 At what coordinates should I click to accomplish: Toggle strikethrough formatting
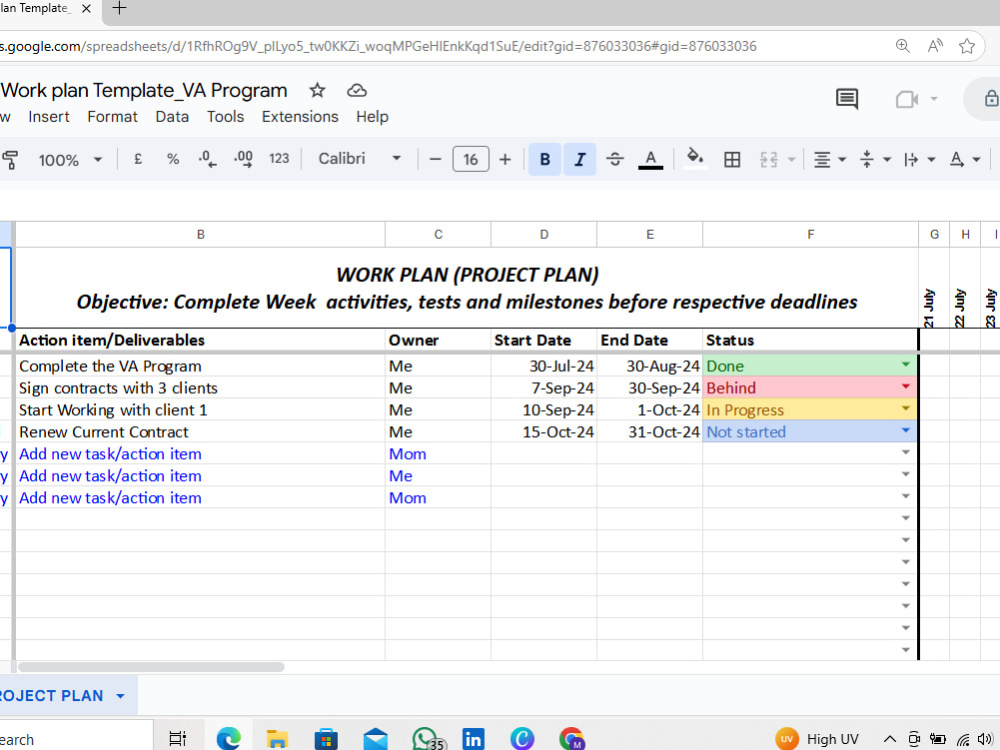[615, 159]
